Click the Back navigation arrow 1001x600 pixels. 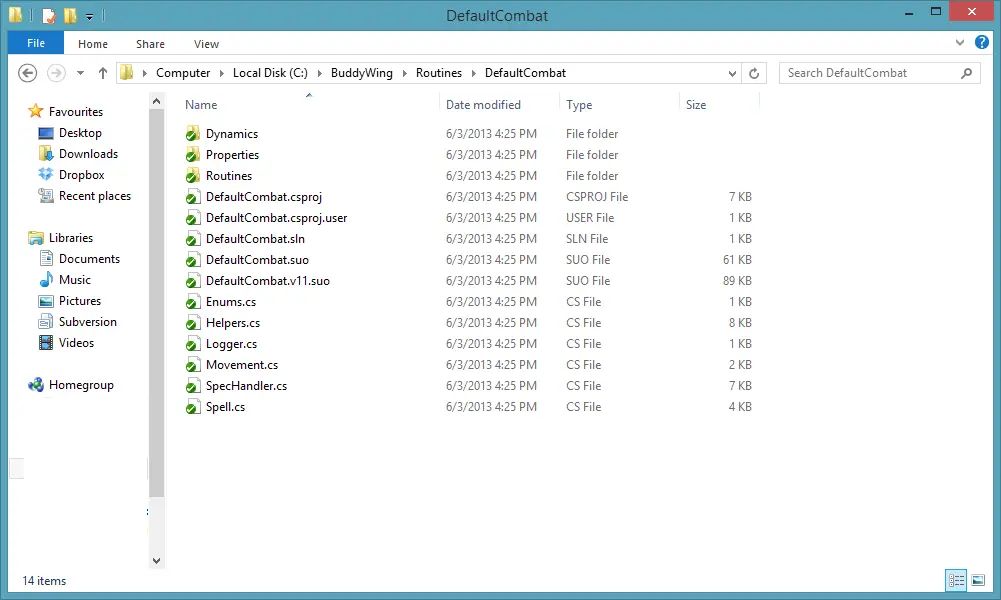tap(28, 73)
